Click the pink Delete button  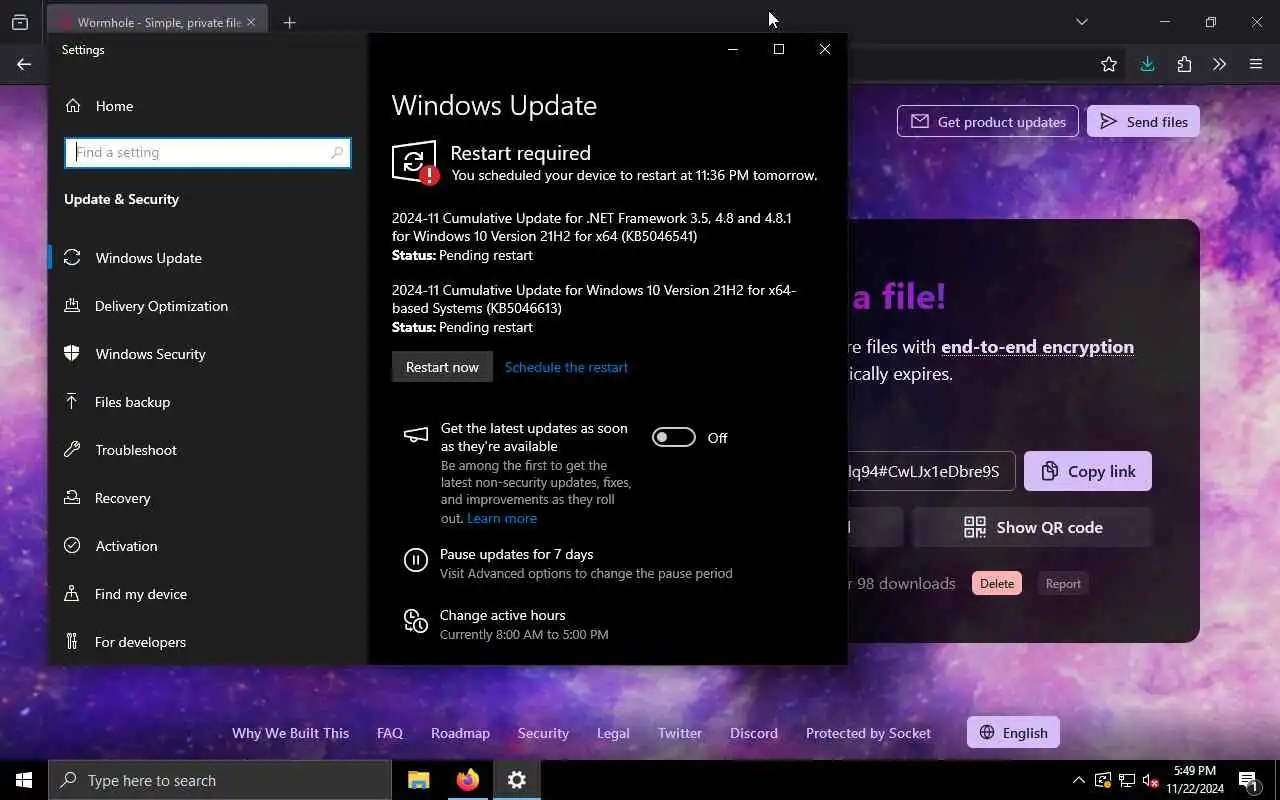[x=997, y=584]
